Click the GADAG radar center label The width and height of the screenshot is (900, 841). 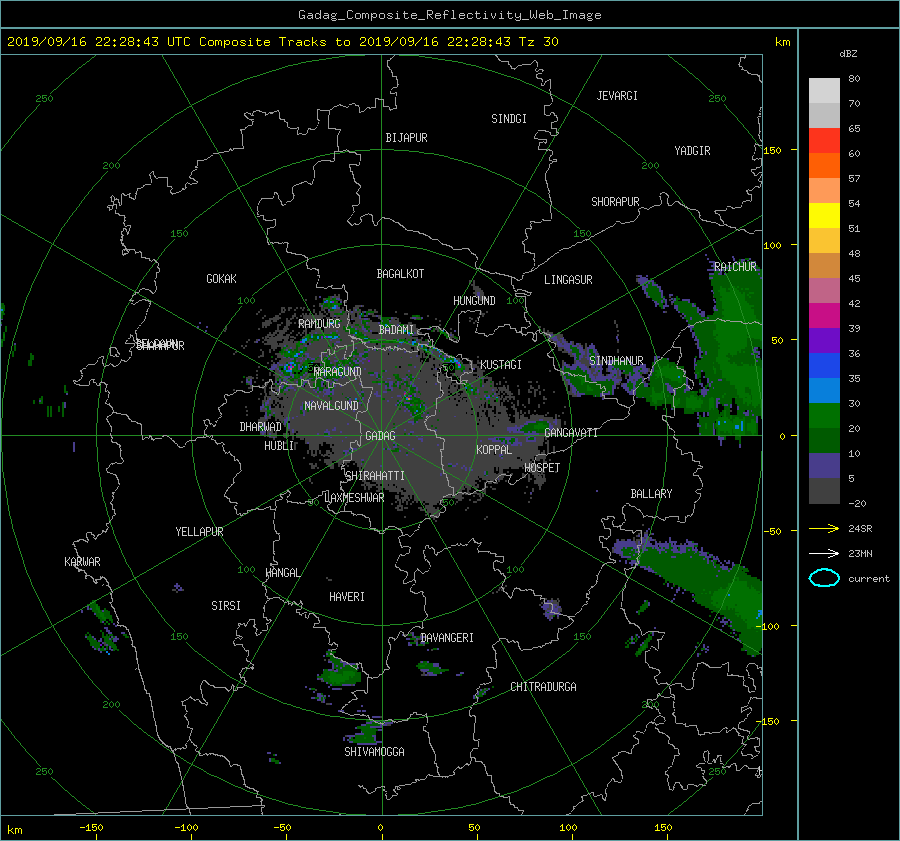point(381,436)
